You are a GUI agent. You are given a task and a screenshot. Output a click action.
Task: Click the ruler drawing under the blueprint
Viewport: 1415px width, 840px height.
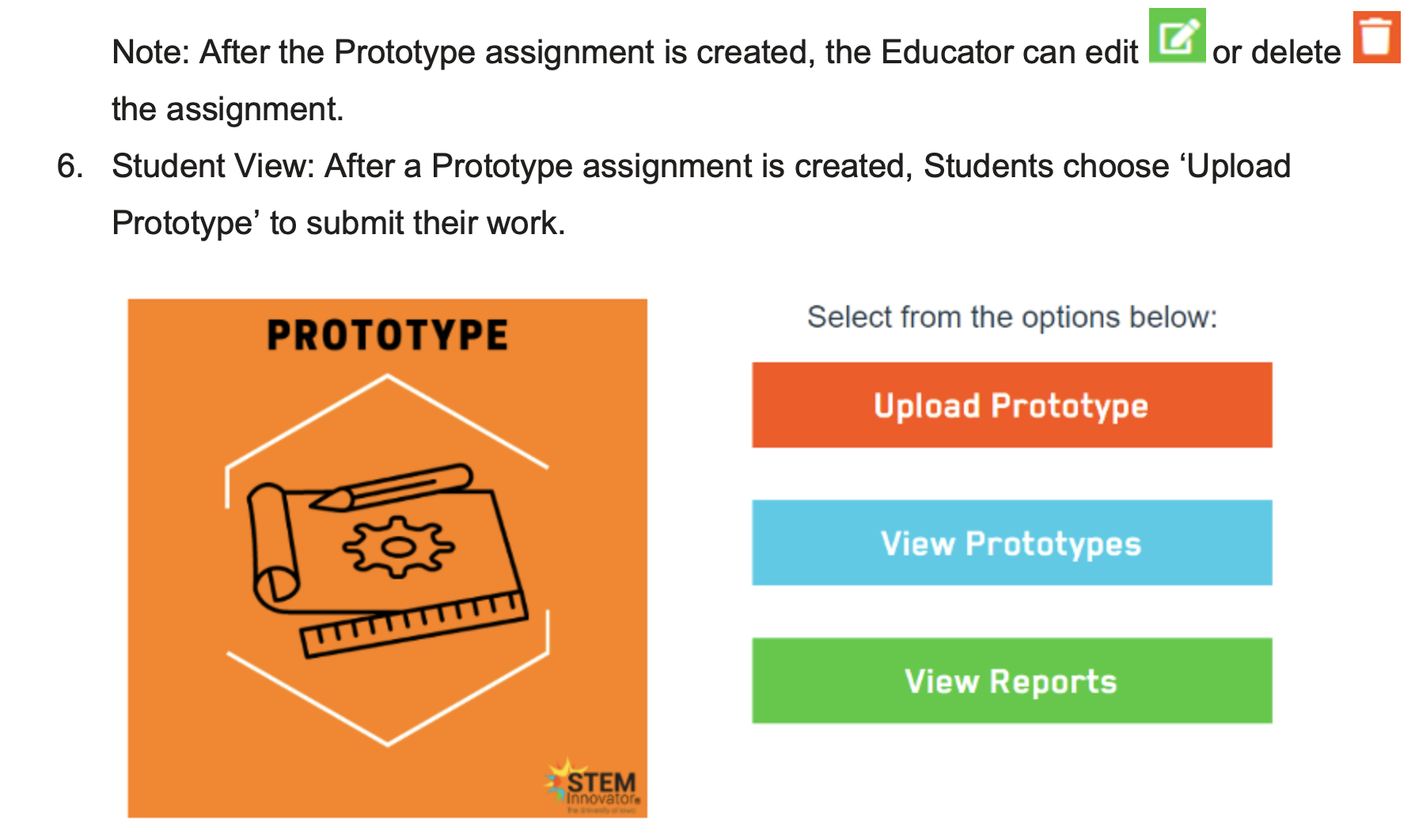[x=414, y=625]
